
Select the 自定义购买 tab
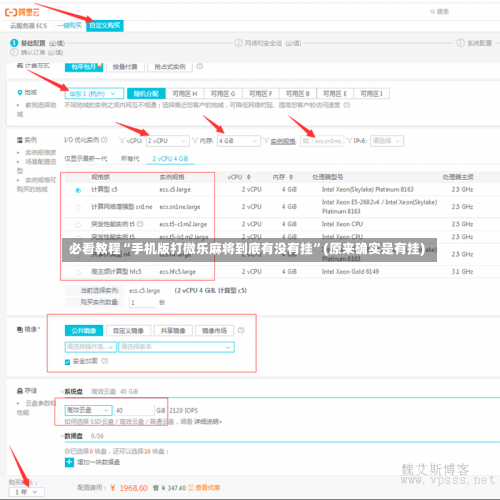pyautogui.click(x=105, y=25)
